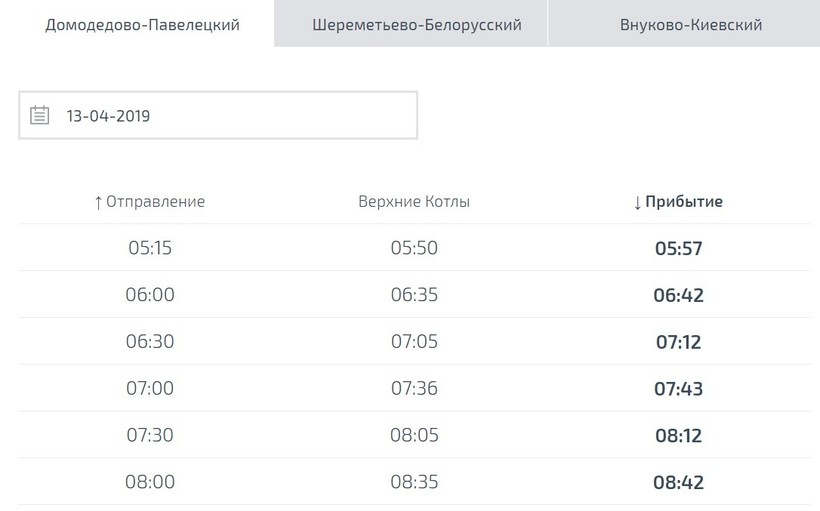This screenshot has width=820, height=511.
Task: Switch to the Внуково-Киевский tab
Action: click(690, 24)
